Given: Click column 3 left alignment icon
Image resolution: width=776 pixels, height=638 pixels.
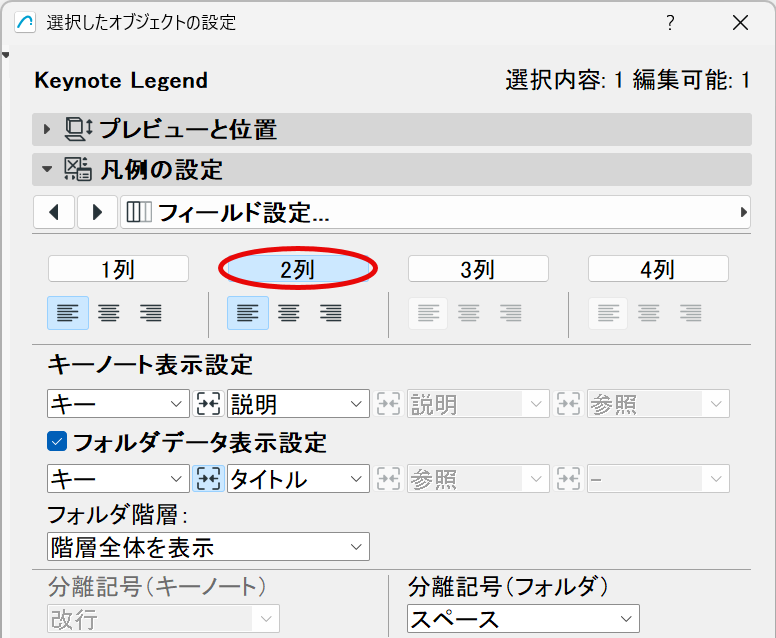Looking at the screenshot, I should click(x=428, y=313).
